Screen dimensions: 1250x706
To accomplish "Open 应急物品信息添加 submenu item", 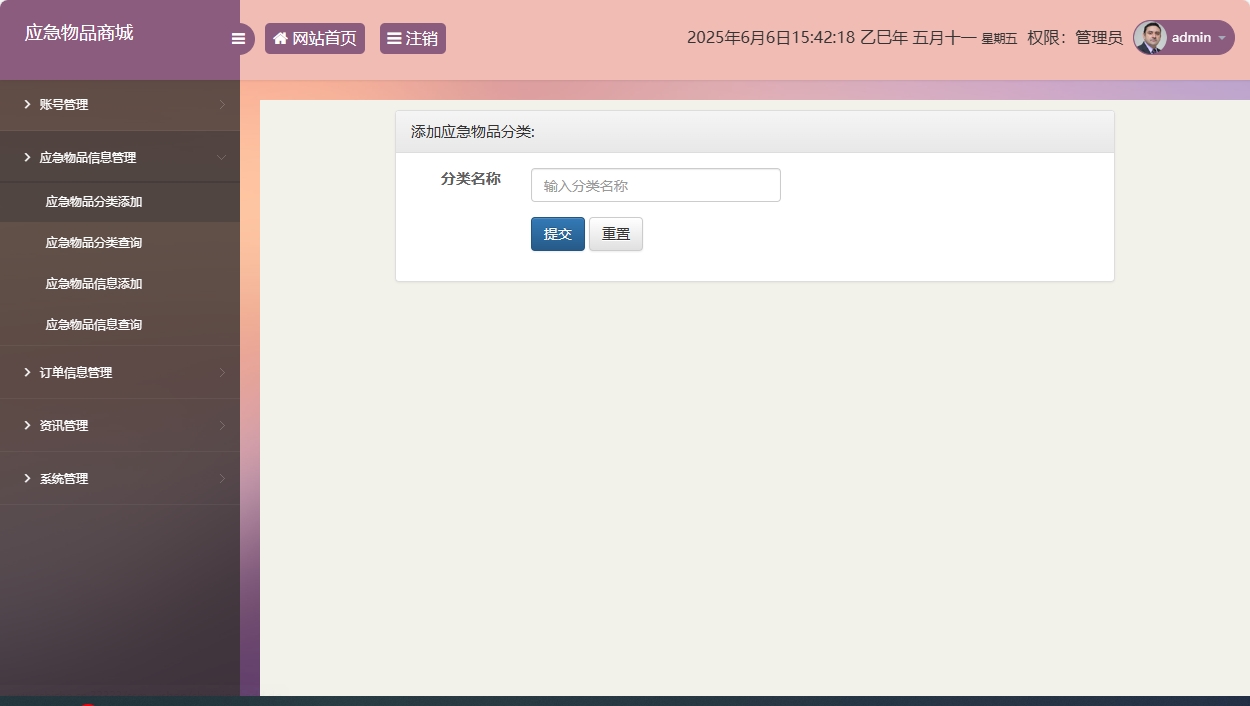I will tap(120, 284).
